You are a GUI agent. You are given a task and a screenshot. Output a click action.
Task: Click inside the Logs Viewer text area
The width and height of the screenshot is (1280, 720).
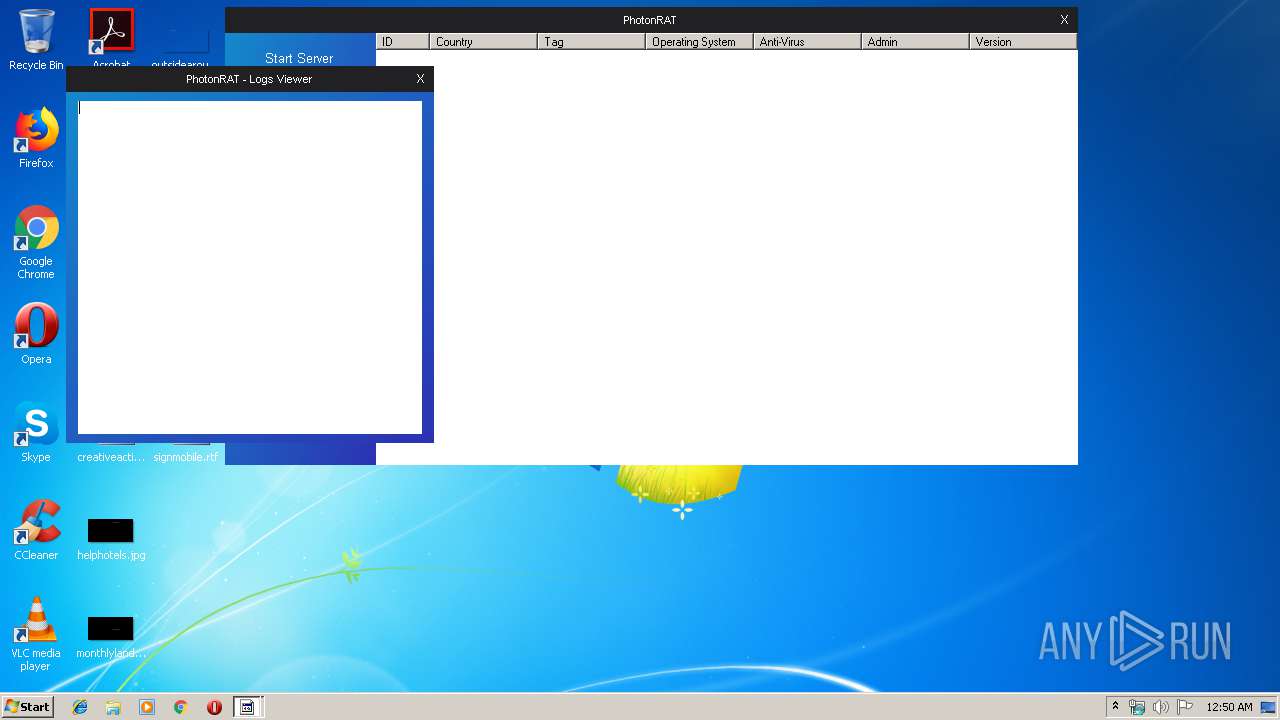click(250, 267)
